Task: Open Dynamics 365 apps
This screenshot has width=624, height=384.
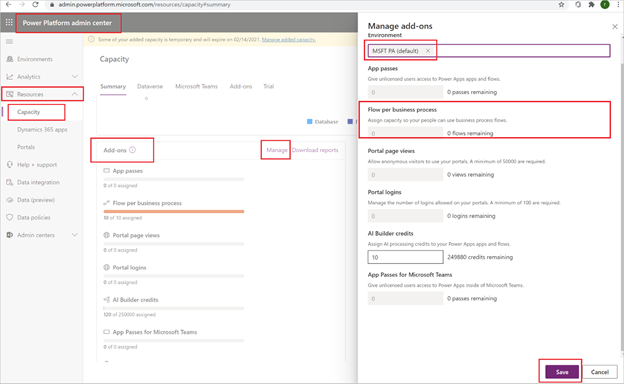Action: [42, 129]
